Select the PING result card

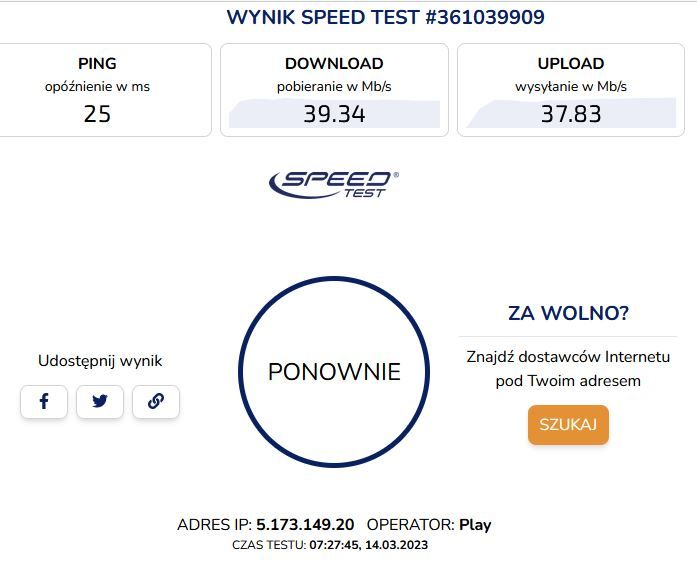coord(105,90)
